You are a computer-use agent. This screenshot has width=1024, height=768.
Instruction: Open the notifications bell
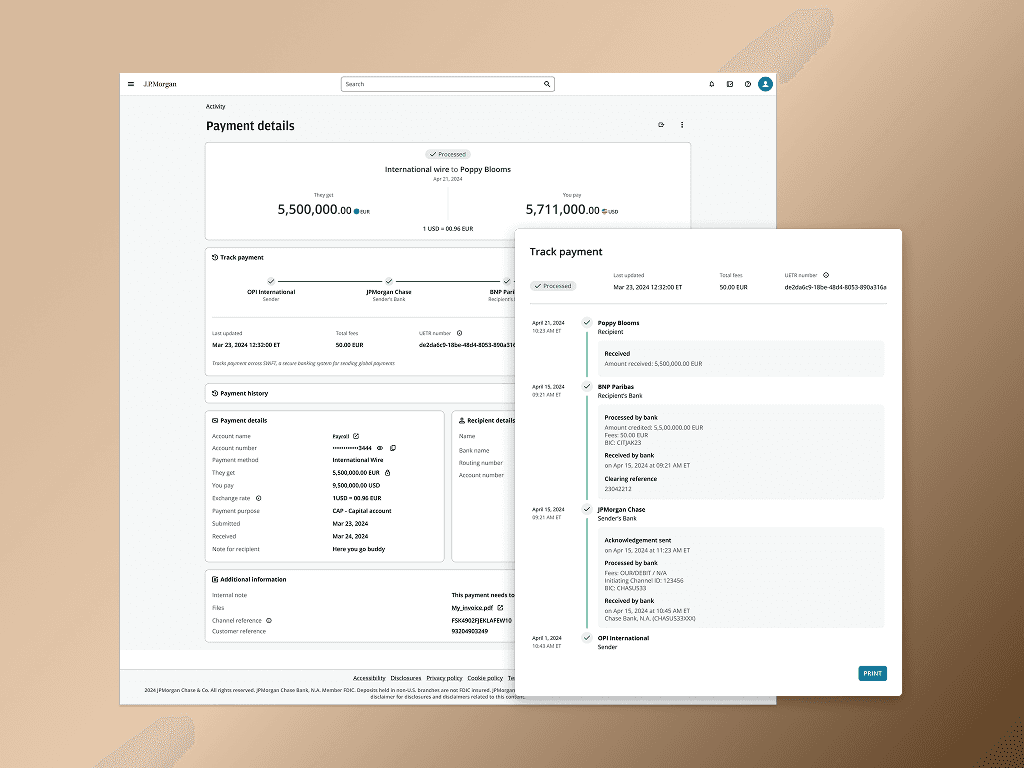point(712,84)
